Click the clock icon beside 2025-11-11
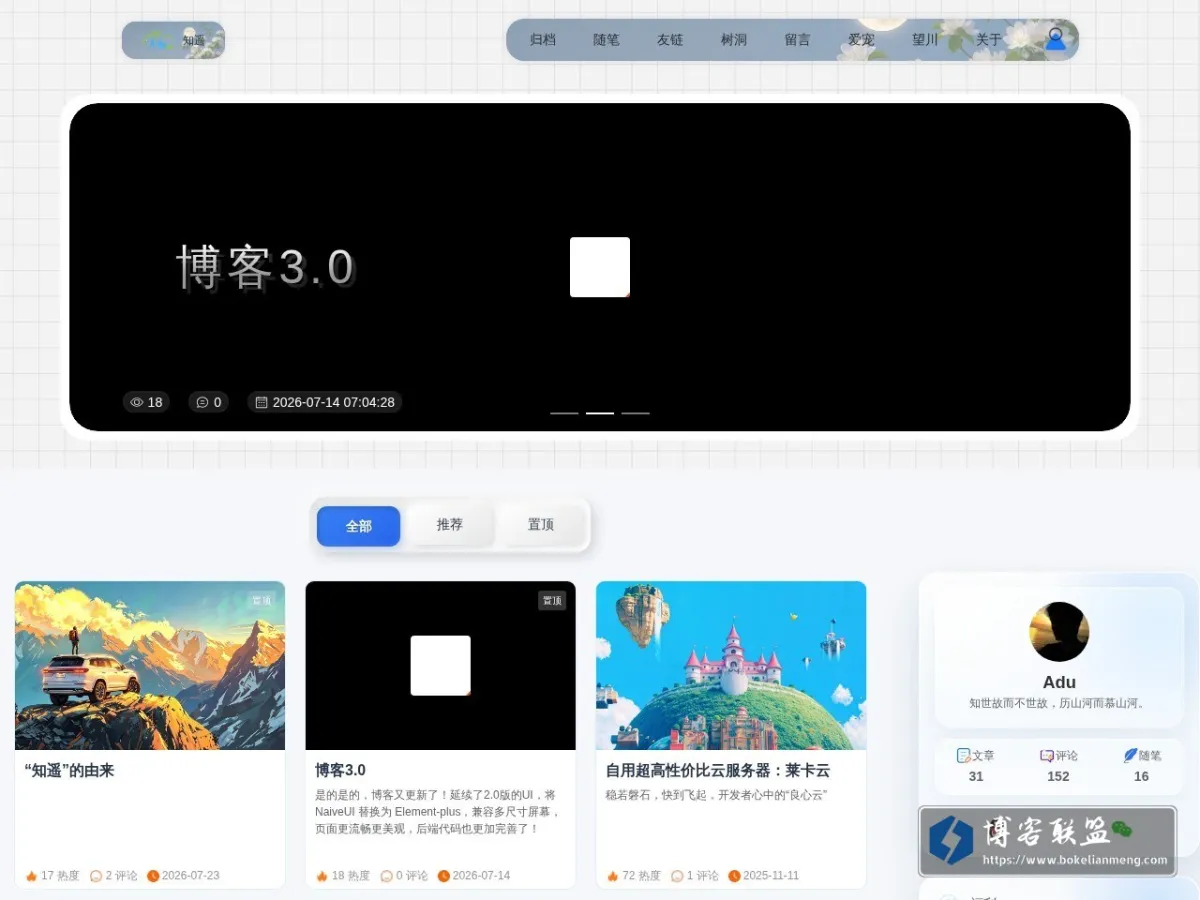1200x900 pixels. click(x=734, y=876)
